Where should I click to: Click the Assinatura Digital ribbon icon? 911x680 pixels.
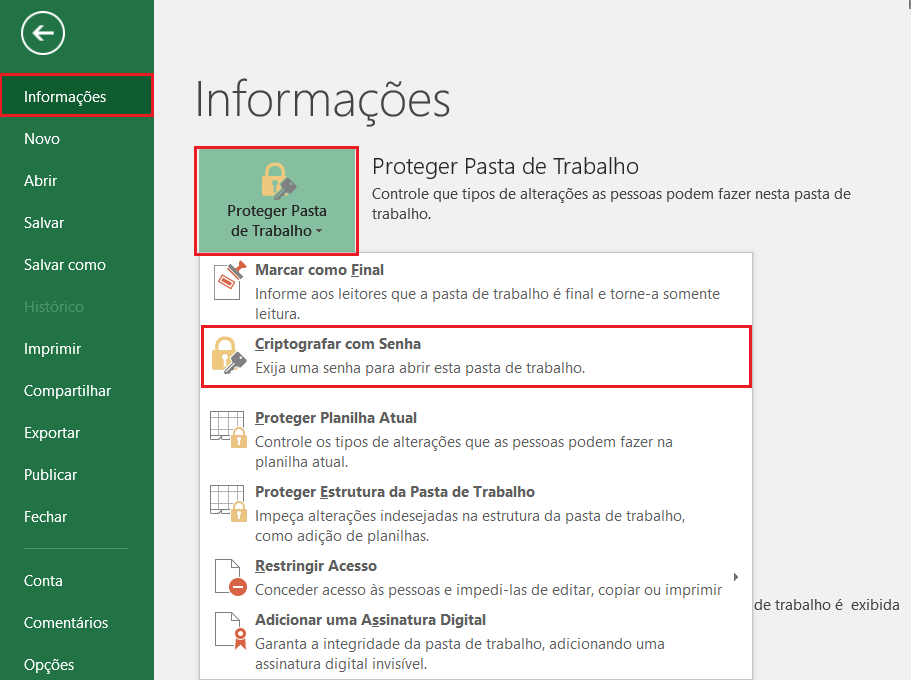click(229, 631)
